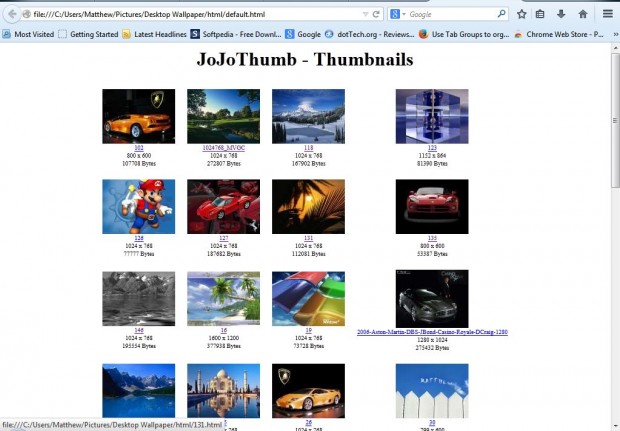The width and height of the screenshot is (620, 431).
Task: Click the 16 image link
Action: point(224,330)
